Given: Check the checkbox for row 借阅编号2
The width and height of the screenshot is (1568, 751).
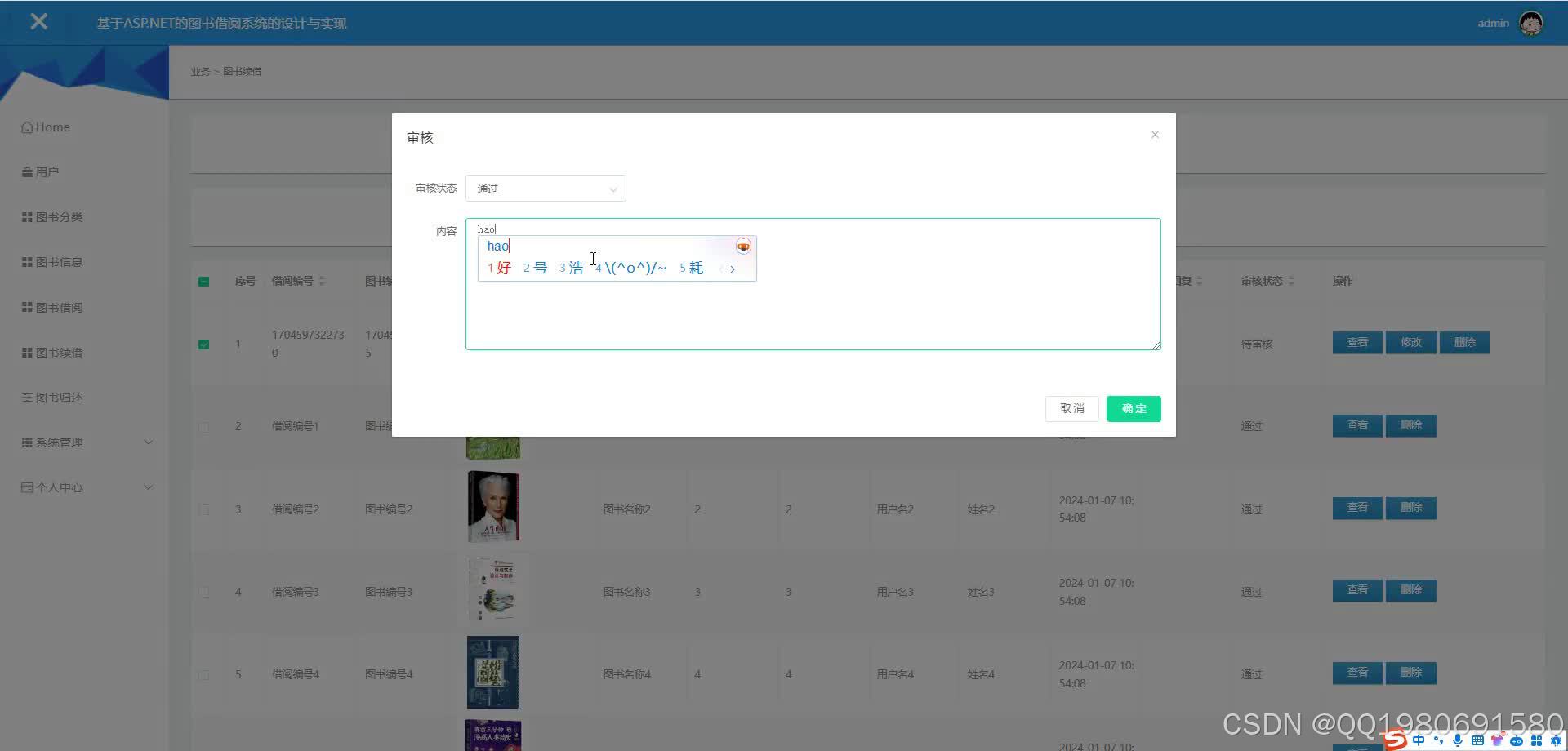Looking at the screenshot, I should tap(204, 509).
